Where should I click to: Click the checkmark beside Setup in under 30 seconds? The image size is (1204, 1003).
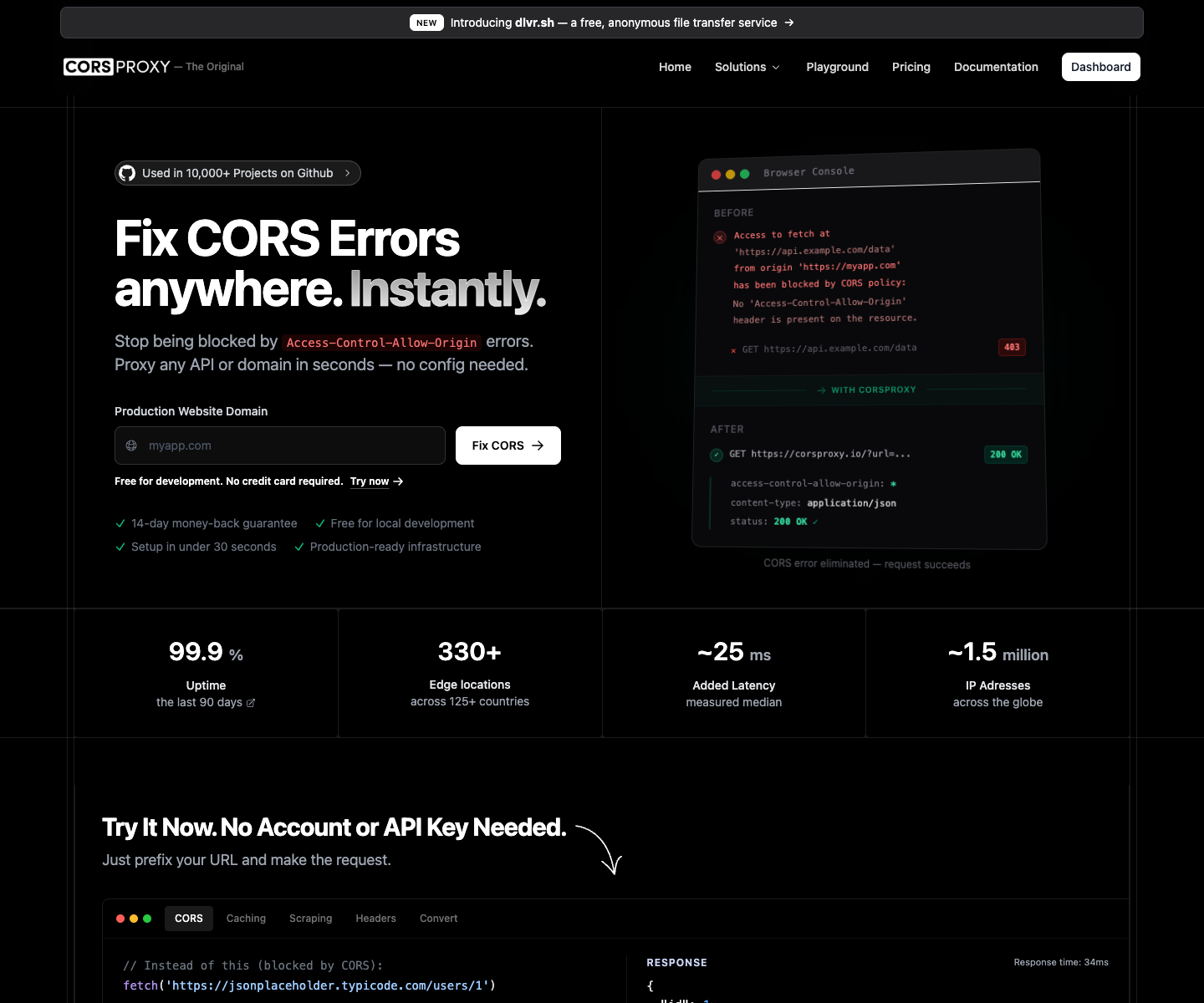[120, 547]
